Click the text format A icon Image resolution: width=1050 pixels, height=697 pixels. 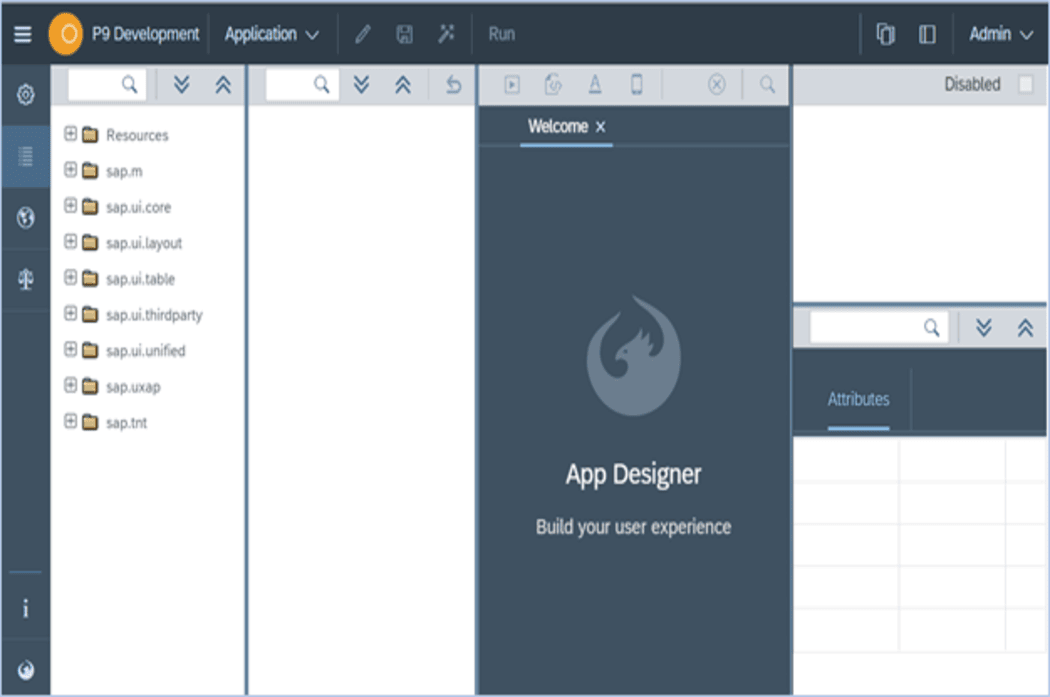pos(595,84)
